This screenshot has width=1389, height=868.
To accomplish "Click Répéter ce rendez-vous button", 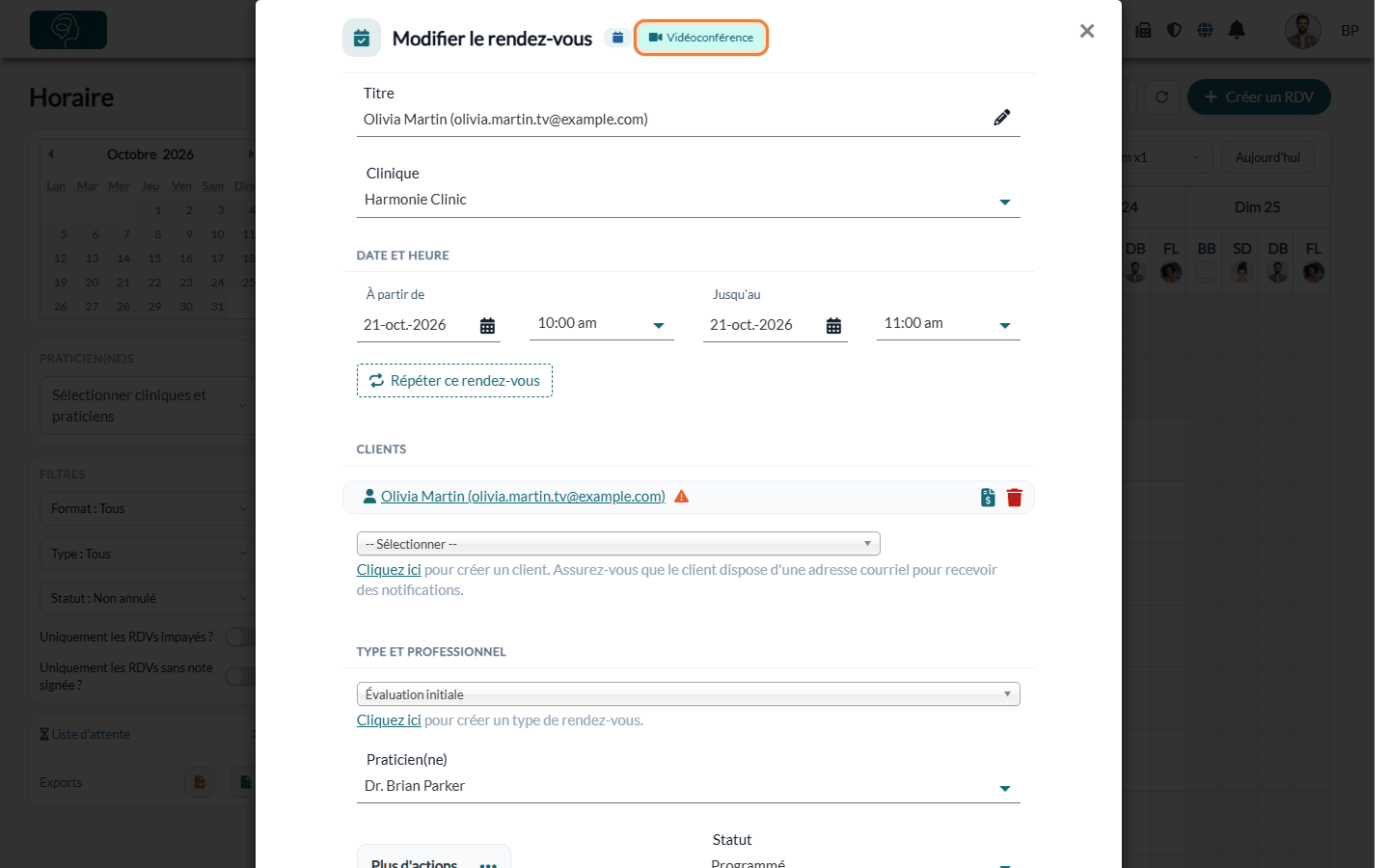I will tap(454, 381).
